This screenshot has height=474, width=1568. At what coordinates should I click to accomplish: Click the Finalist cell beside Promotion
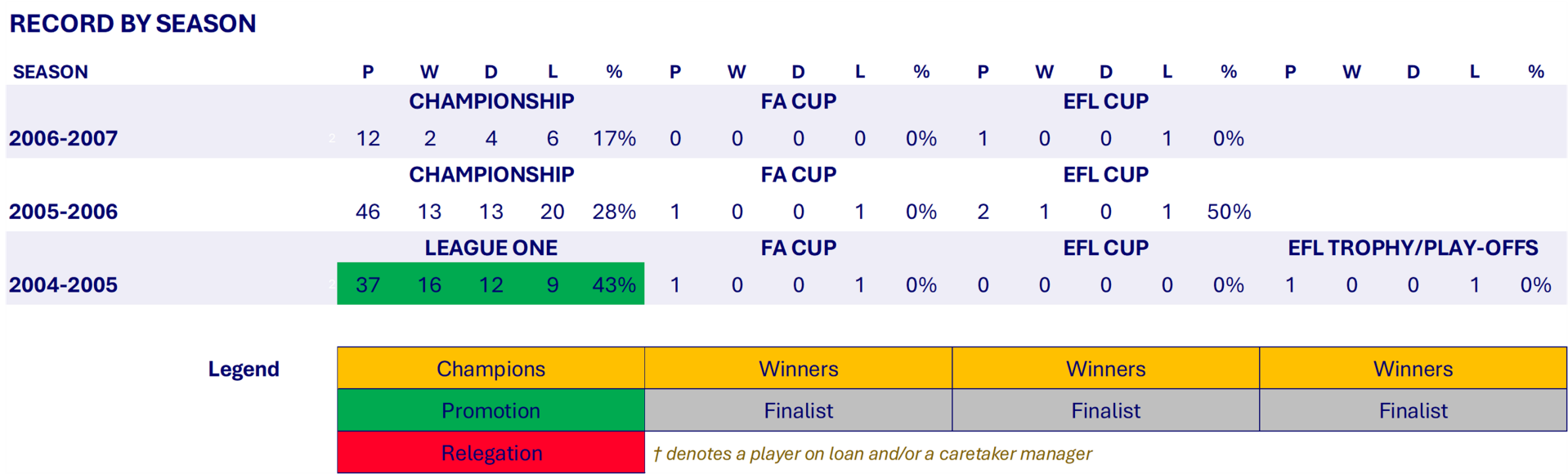pyautogui.click(x=798, y=410)
